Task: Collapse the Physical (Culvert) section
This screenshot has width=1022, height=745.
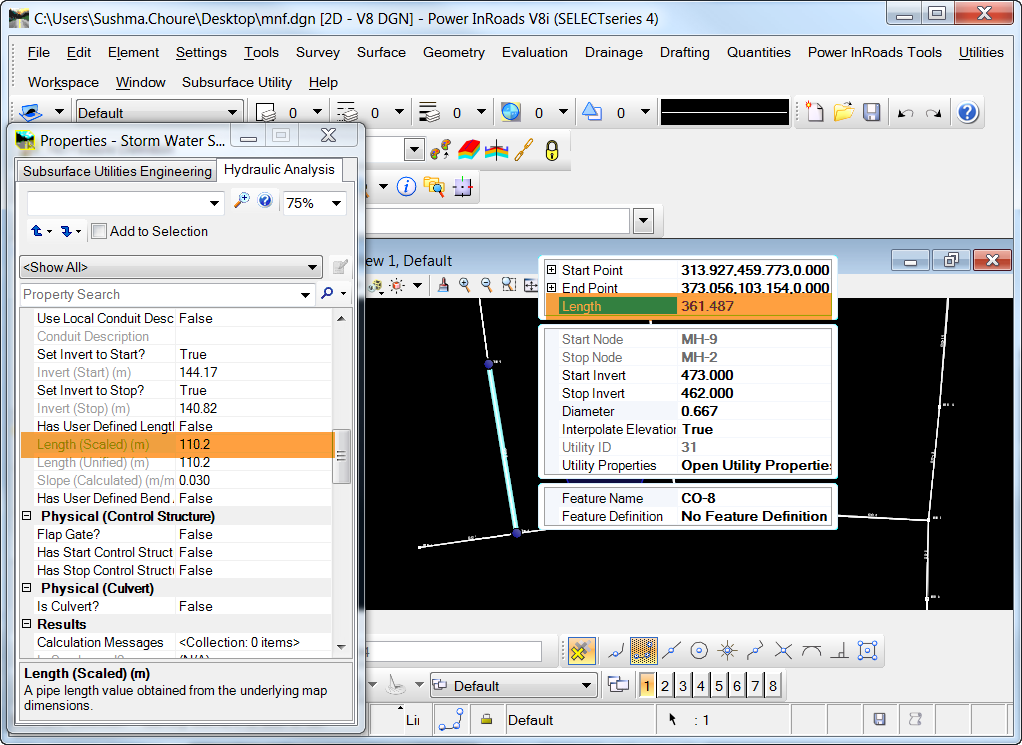Action: pos(27,587)
